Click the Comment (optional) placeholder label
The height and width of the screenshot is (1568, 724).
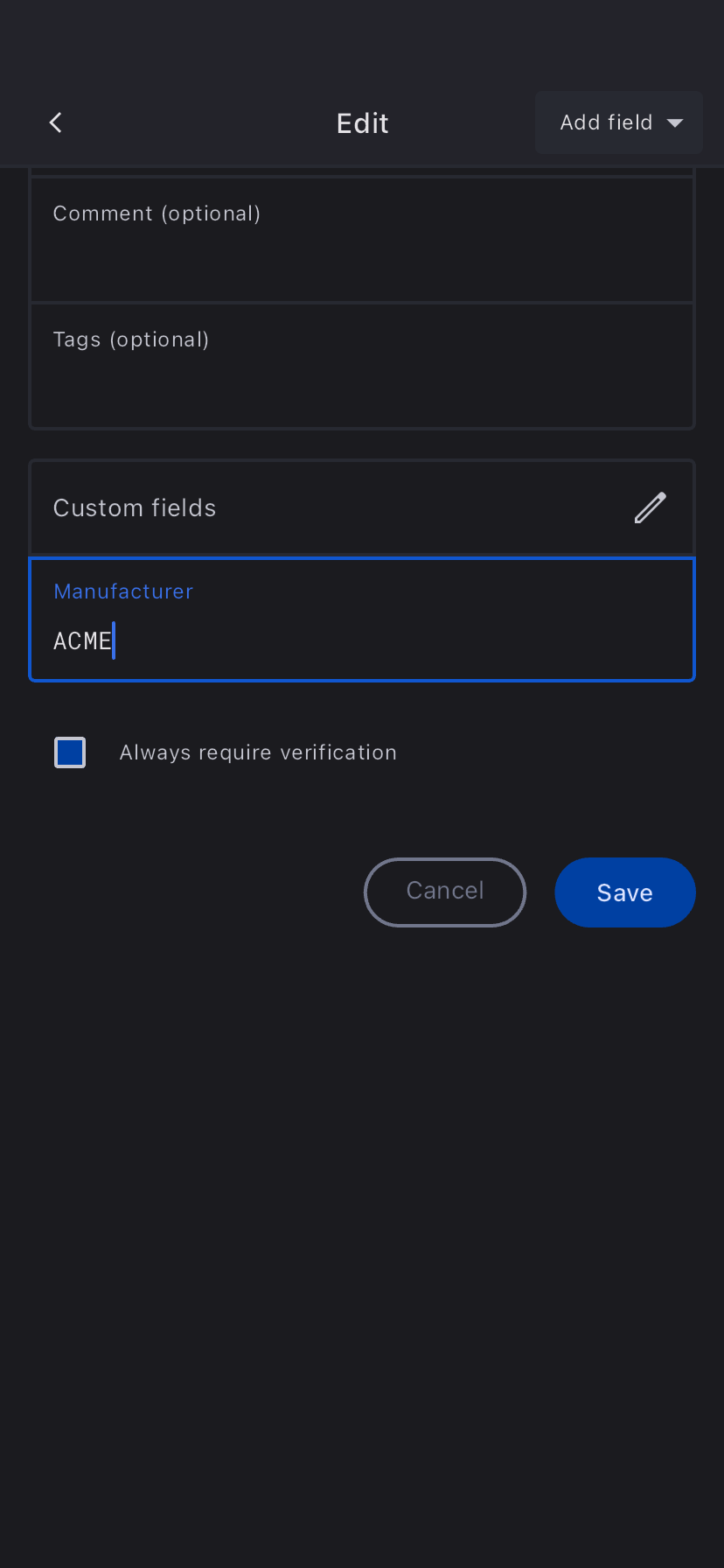157,213
